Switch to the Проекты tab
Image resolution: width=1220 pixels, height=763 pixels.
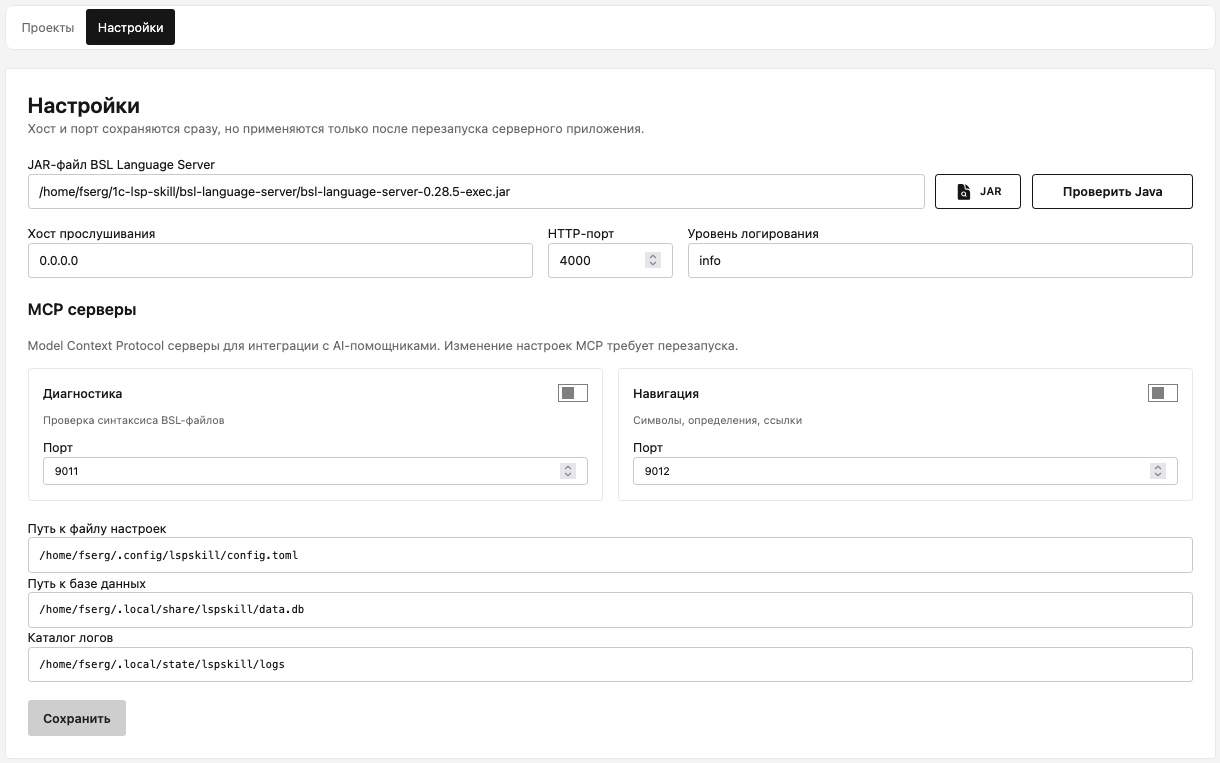pyautogui.click(x=48, y=28)
